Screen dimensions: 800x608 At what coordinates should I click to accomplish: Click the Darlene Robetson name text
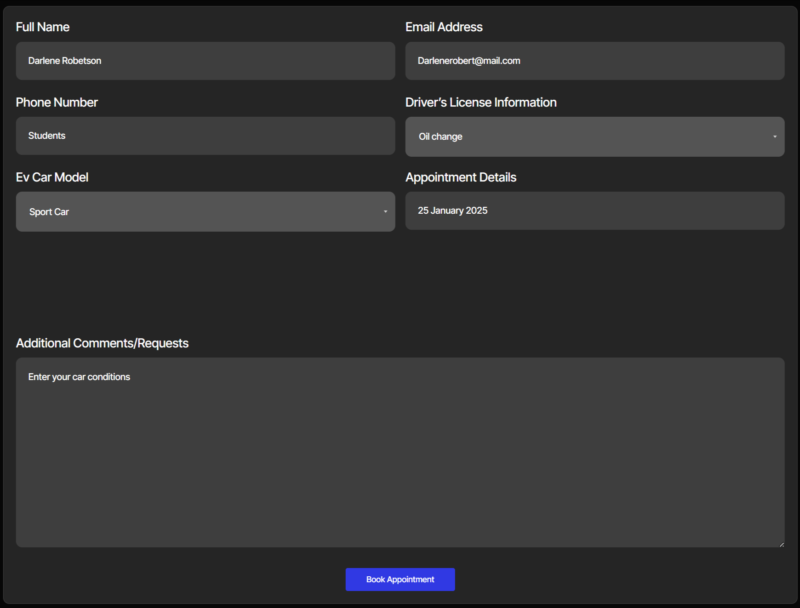click(x=65, y=61)
